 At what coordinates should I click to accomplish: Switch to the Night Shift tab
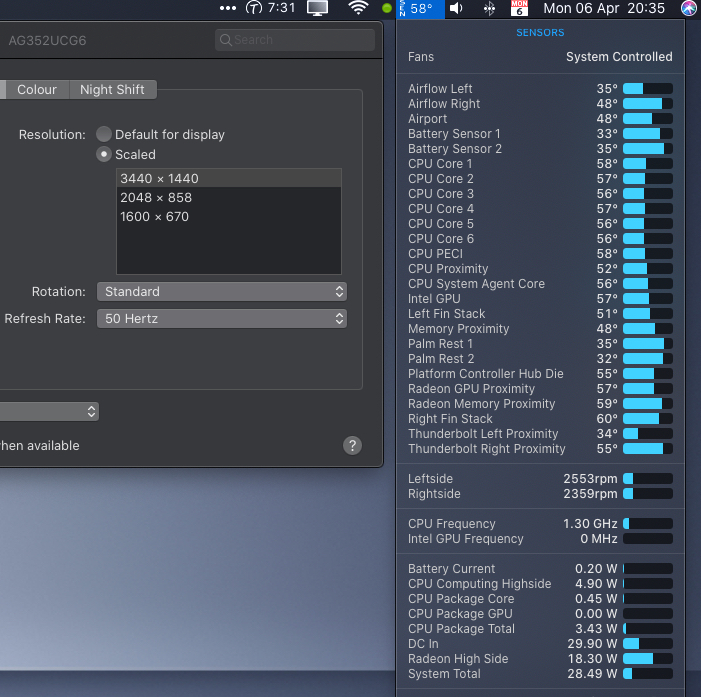click(113, 89)
